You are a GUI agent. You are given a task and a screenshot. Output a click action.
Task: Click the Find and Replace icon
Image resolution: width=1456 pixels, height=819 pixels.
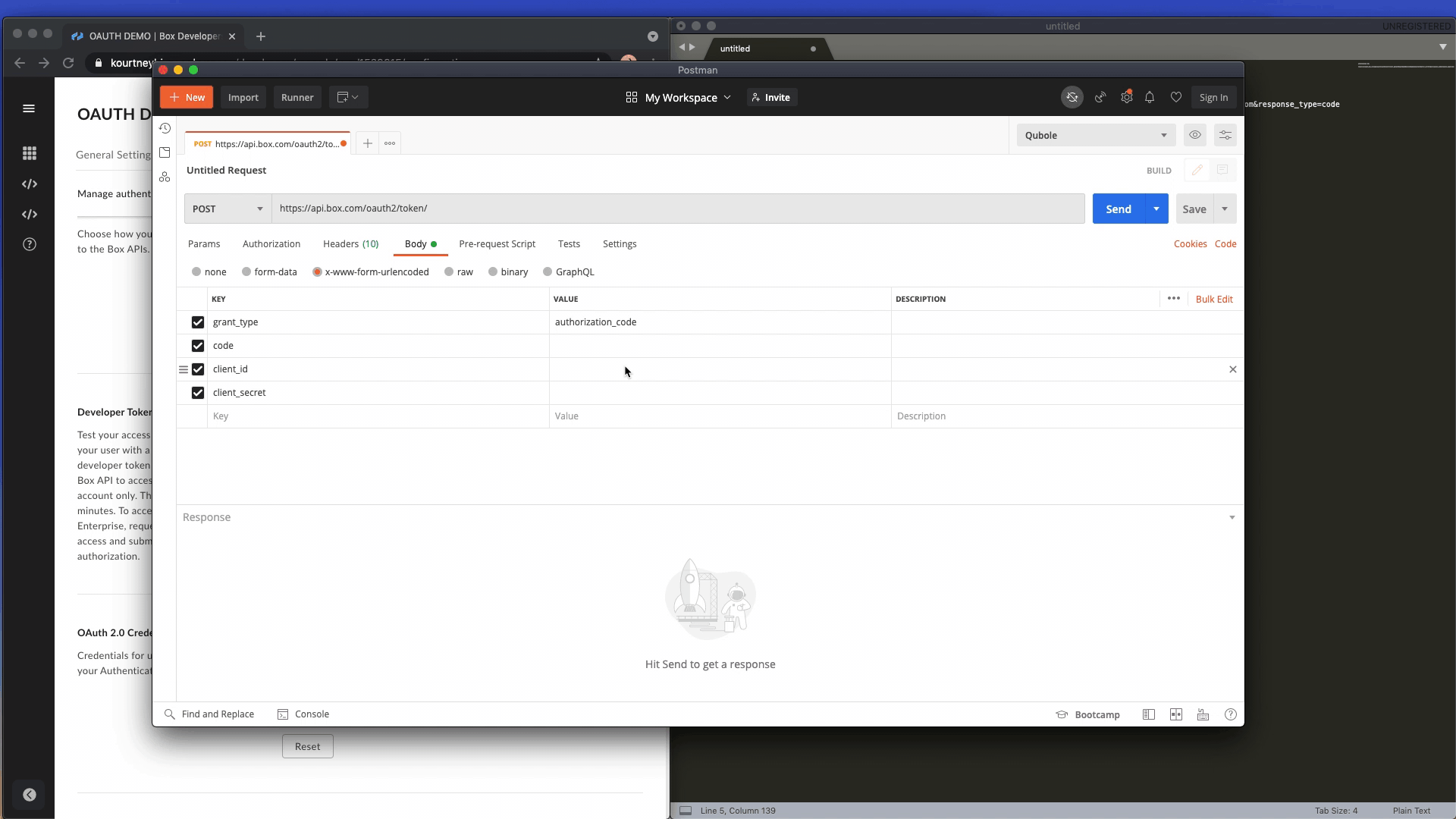click(x=170, y=714)
